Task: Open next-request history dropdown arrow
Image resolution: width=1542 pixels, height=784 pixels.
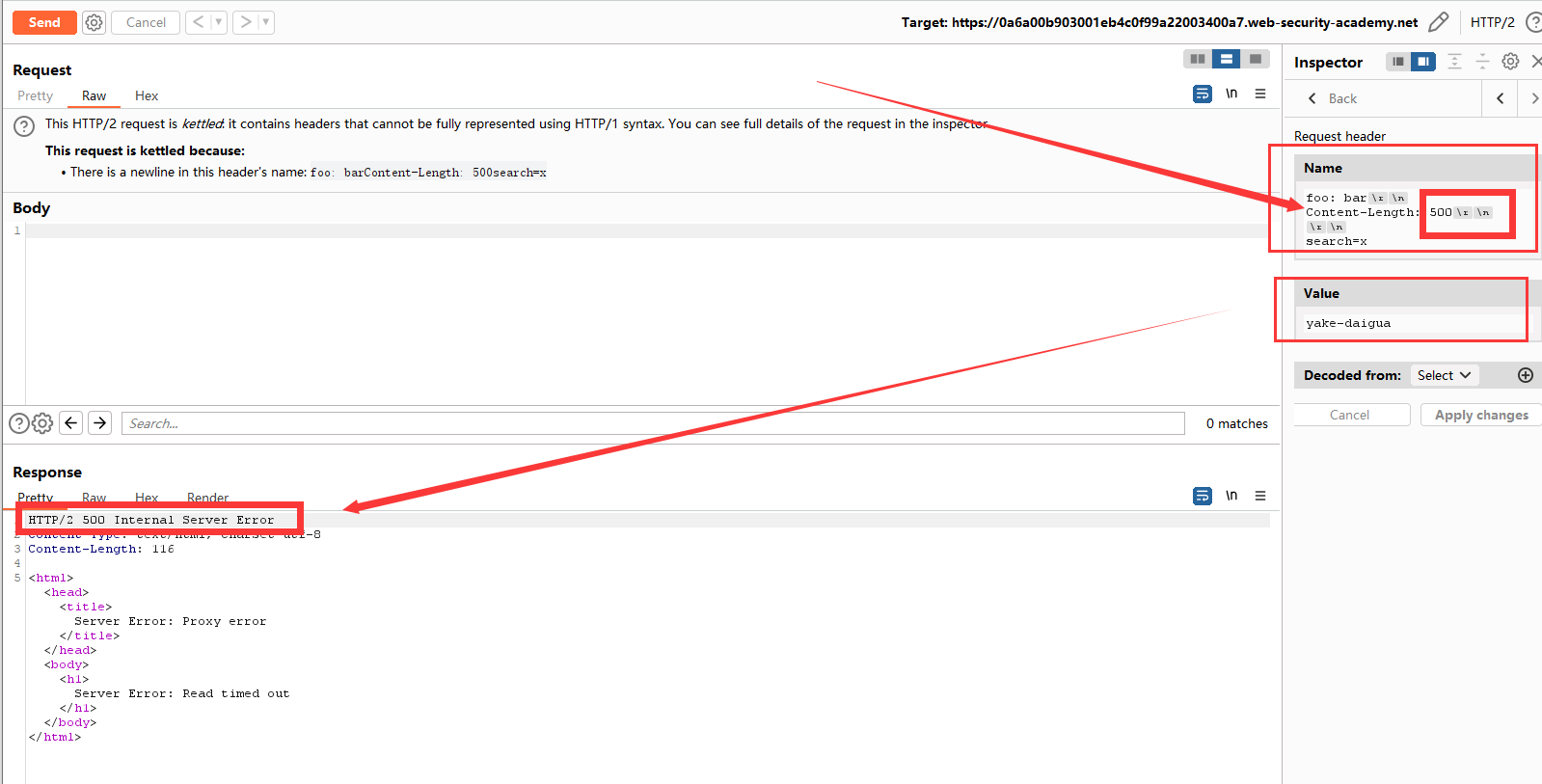Action: click(266, 22)
